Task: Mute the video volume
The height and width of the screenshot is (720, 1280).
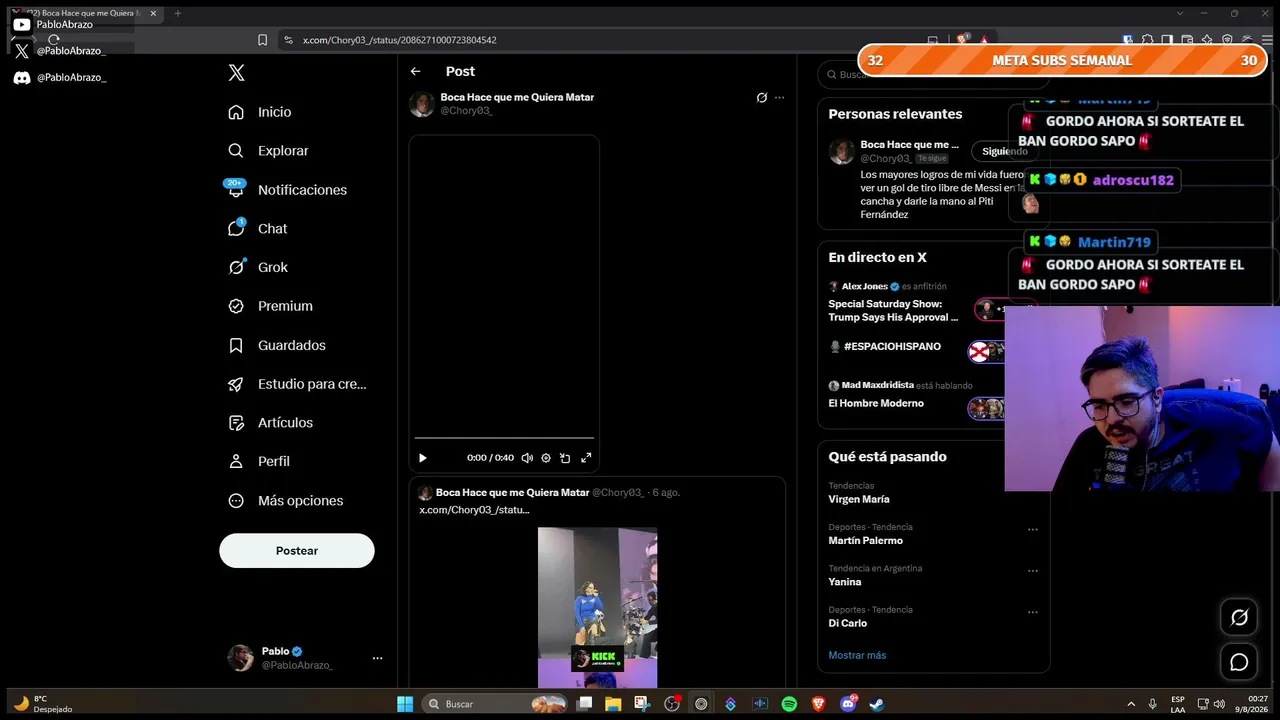Action: (x=527, y=458)
